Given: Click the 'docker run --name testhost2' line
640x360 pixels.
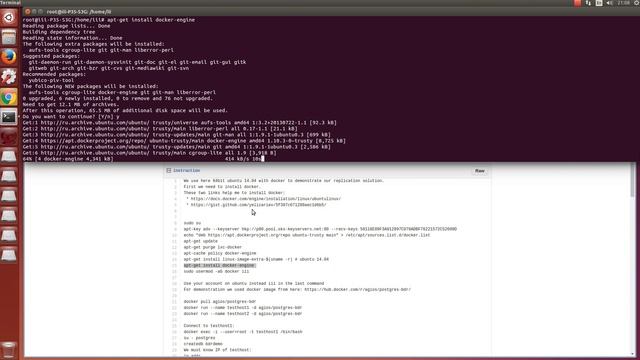Looking at the screenshot, I should [x=243, y=314].
